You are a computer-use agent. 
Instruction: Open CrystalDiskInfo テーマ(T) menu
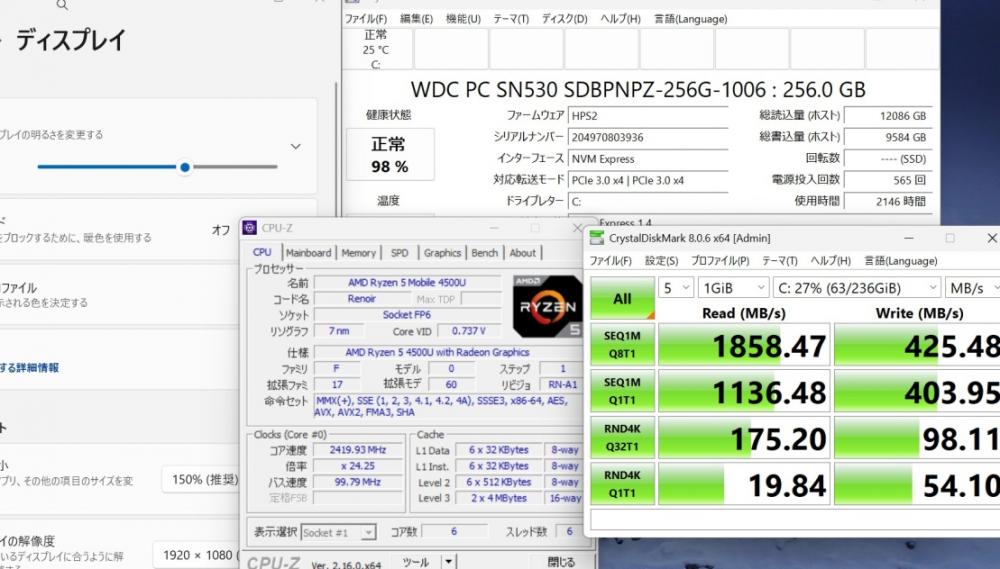(511, 19)
